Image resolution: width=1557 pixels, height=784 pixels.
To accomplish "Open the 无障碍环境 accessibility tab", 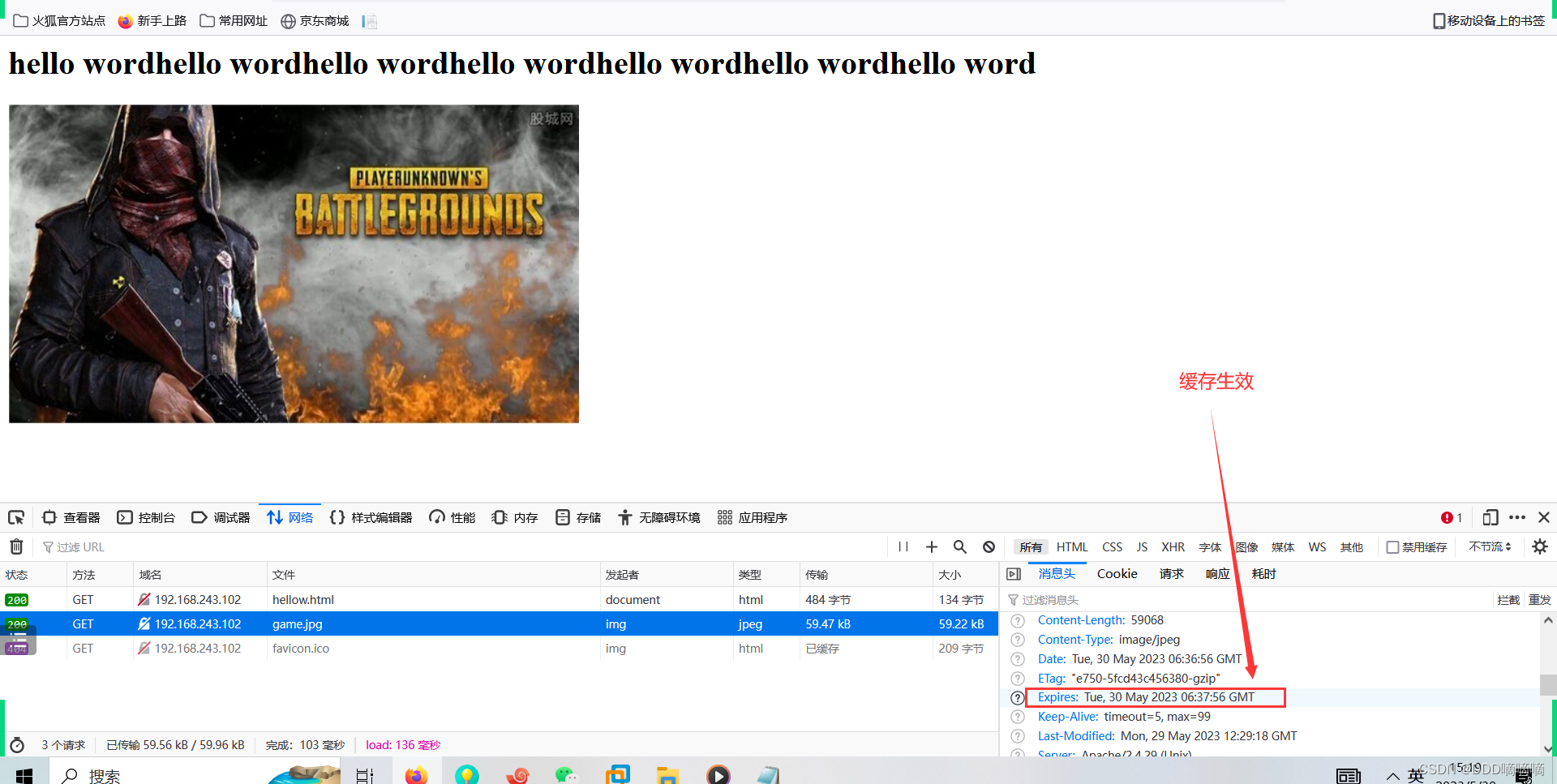I will 658,517.
